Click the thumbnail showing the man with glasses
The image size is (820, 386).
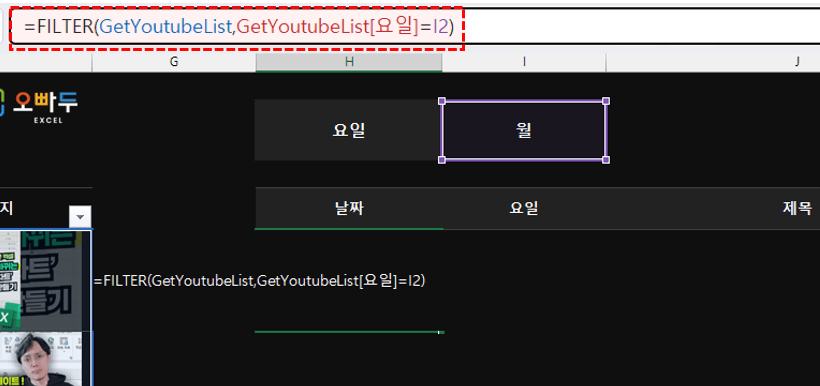41,359
